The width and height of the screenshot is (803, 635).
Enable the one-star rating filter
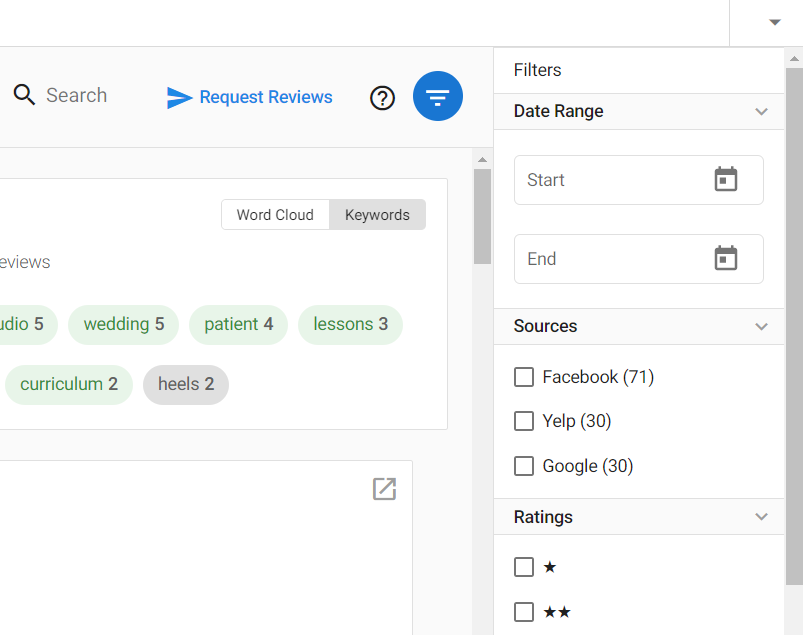point(524,567)
